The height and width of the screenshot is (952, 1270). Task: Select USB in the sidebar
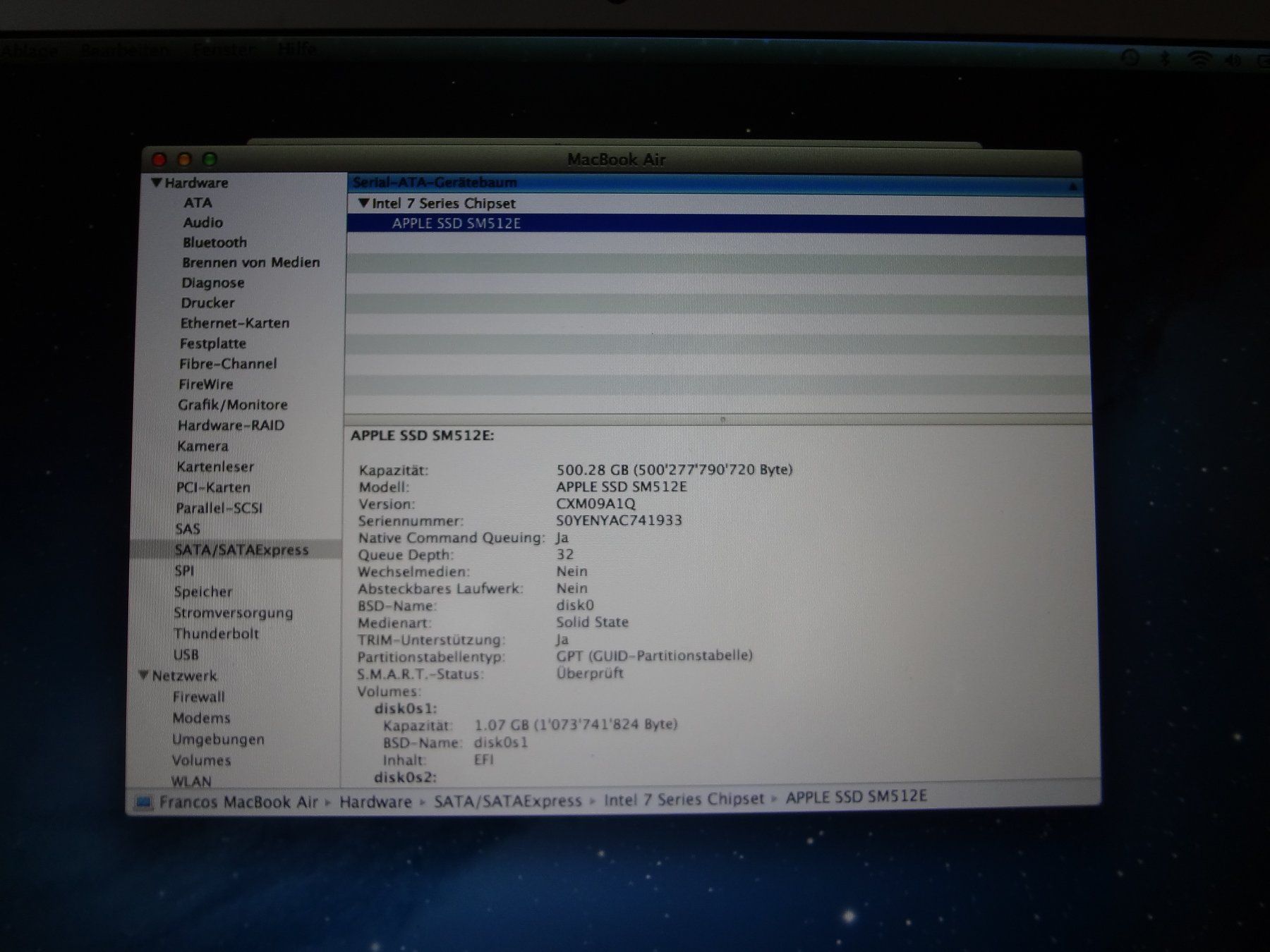[186, 654]
